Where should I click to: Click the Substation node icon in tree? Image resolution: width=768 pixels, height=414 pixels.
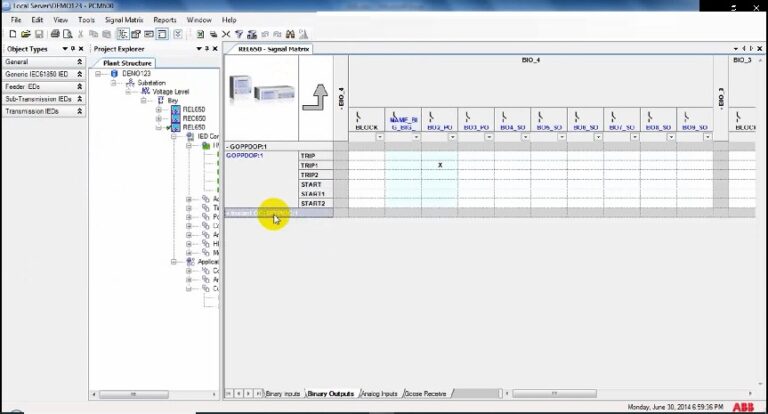130,83
